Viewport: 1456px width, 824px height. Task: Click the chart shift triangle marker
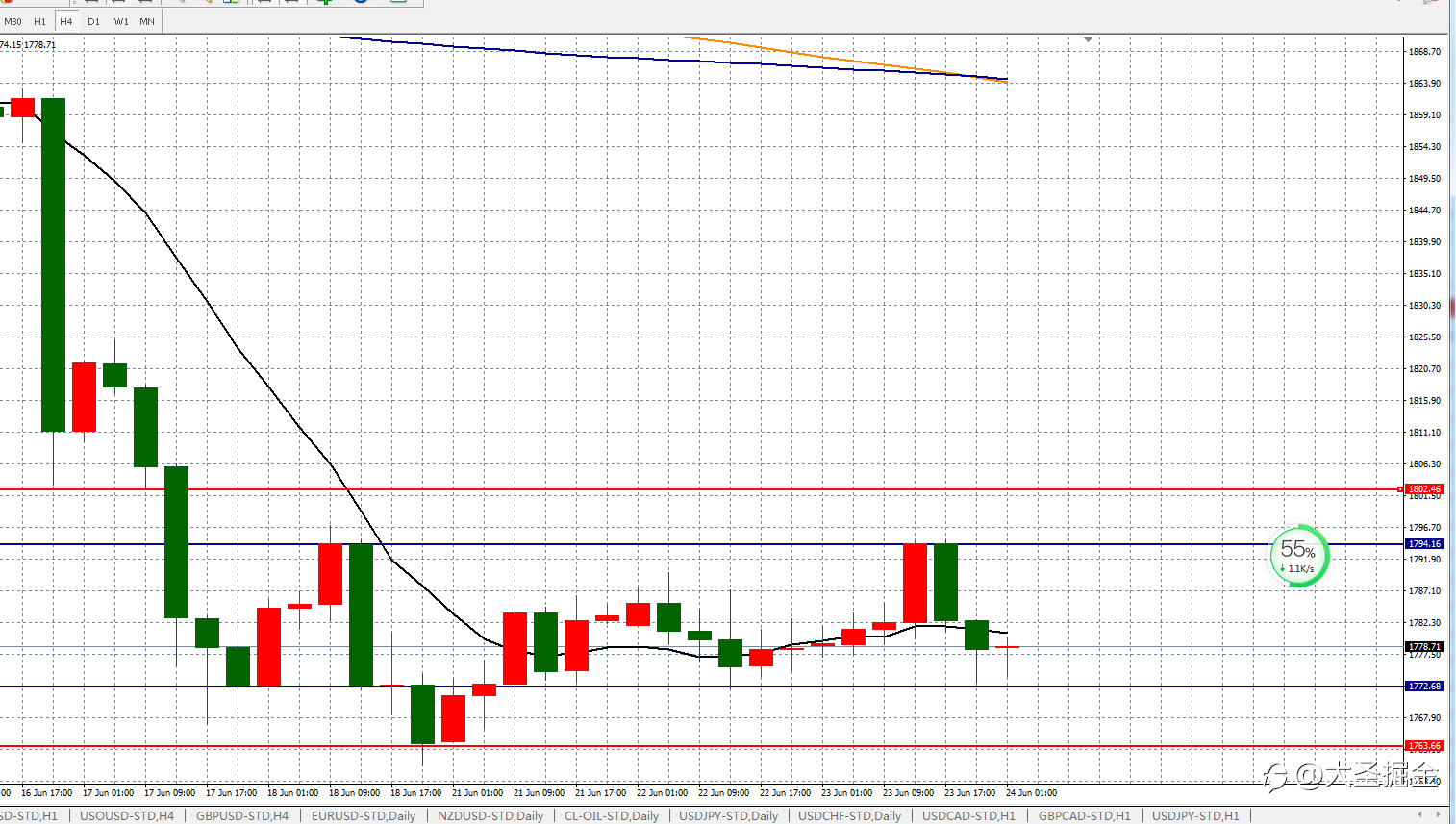1088,39
